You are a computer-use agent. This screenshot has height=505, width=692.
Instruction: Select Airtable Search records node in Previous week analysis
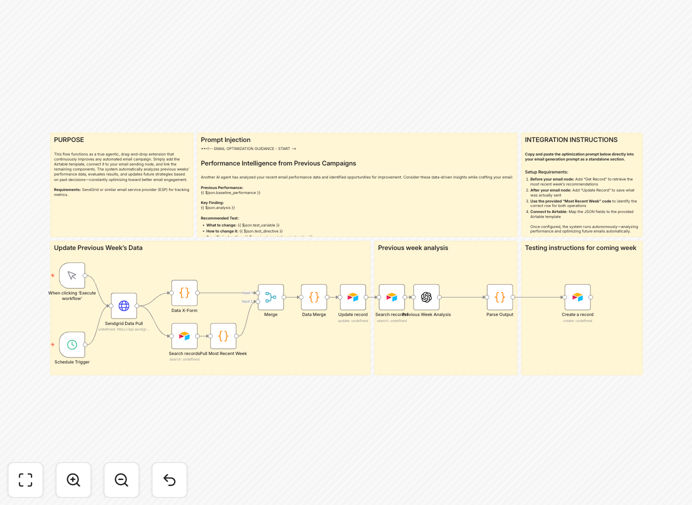click(392, 297)
